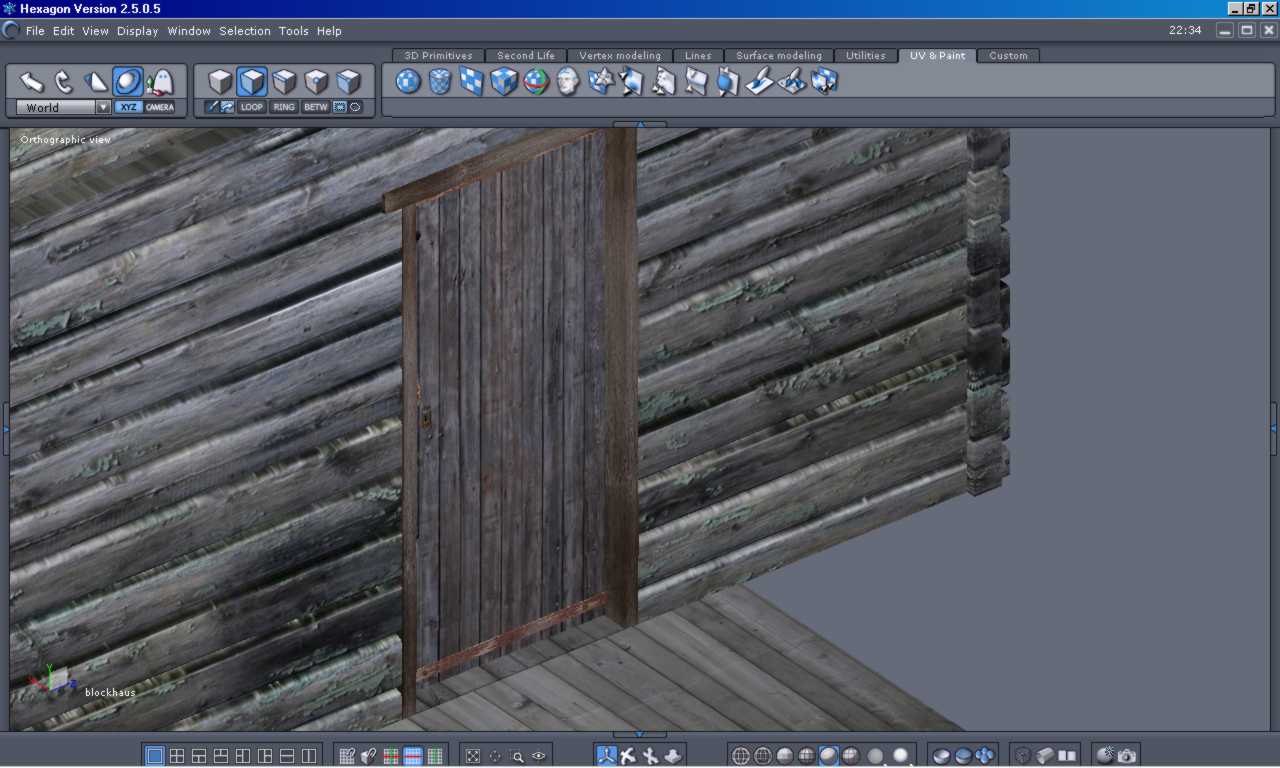Open the Second Life tab
Image resolution: width=1280 pixels, height=768 pixels.
point(526,56)
